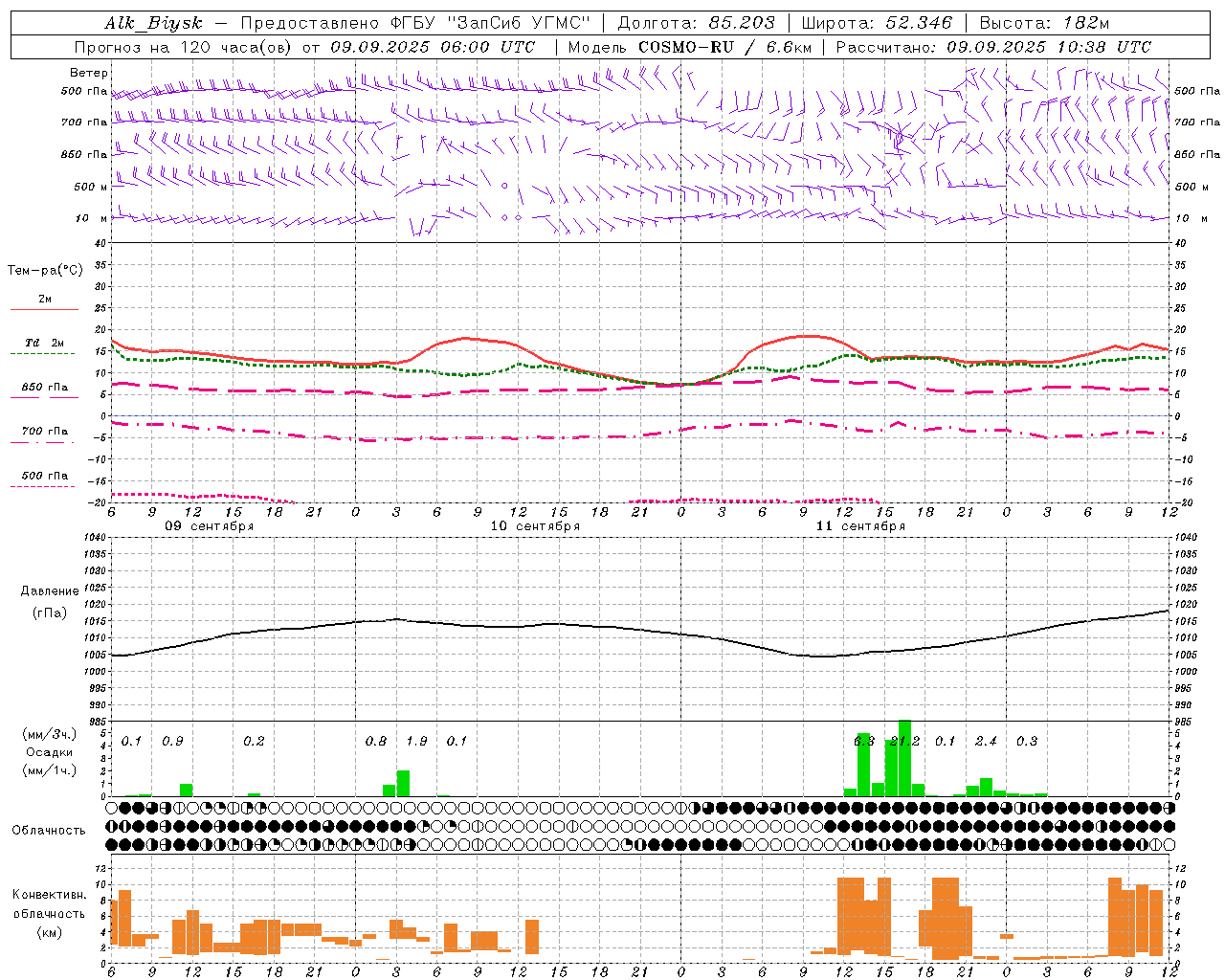Click the '1.9' precipitation value
Image resolution: width=1225 pixels, height=980 pixels.
[417, 742]
